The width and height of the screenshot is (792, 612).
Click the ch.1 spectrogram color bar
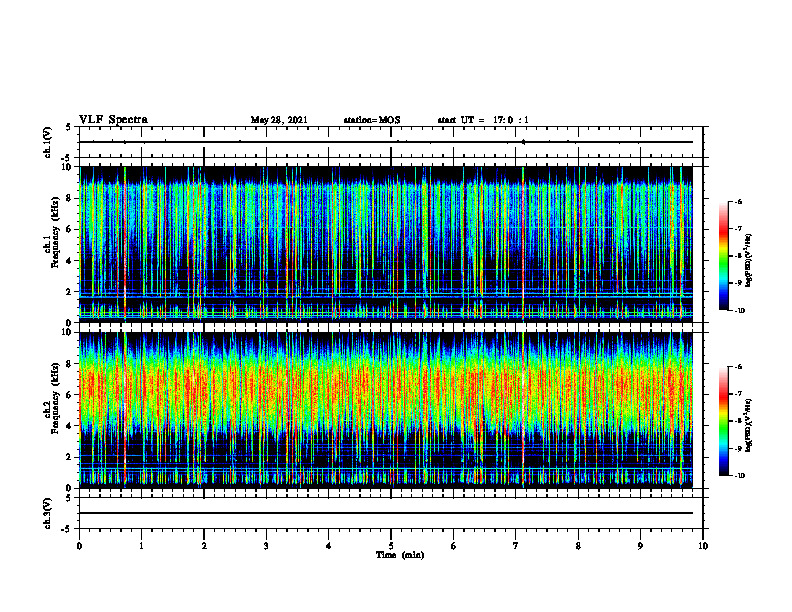[724, 256]
